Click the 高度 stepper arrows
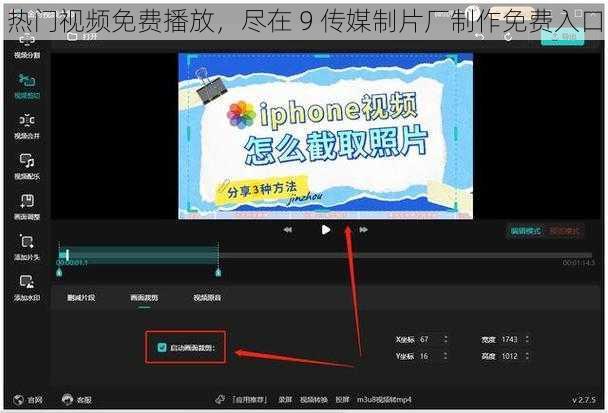 (x=527, y=356)
